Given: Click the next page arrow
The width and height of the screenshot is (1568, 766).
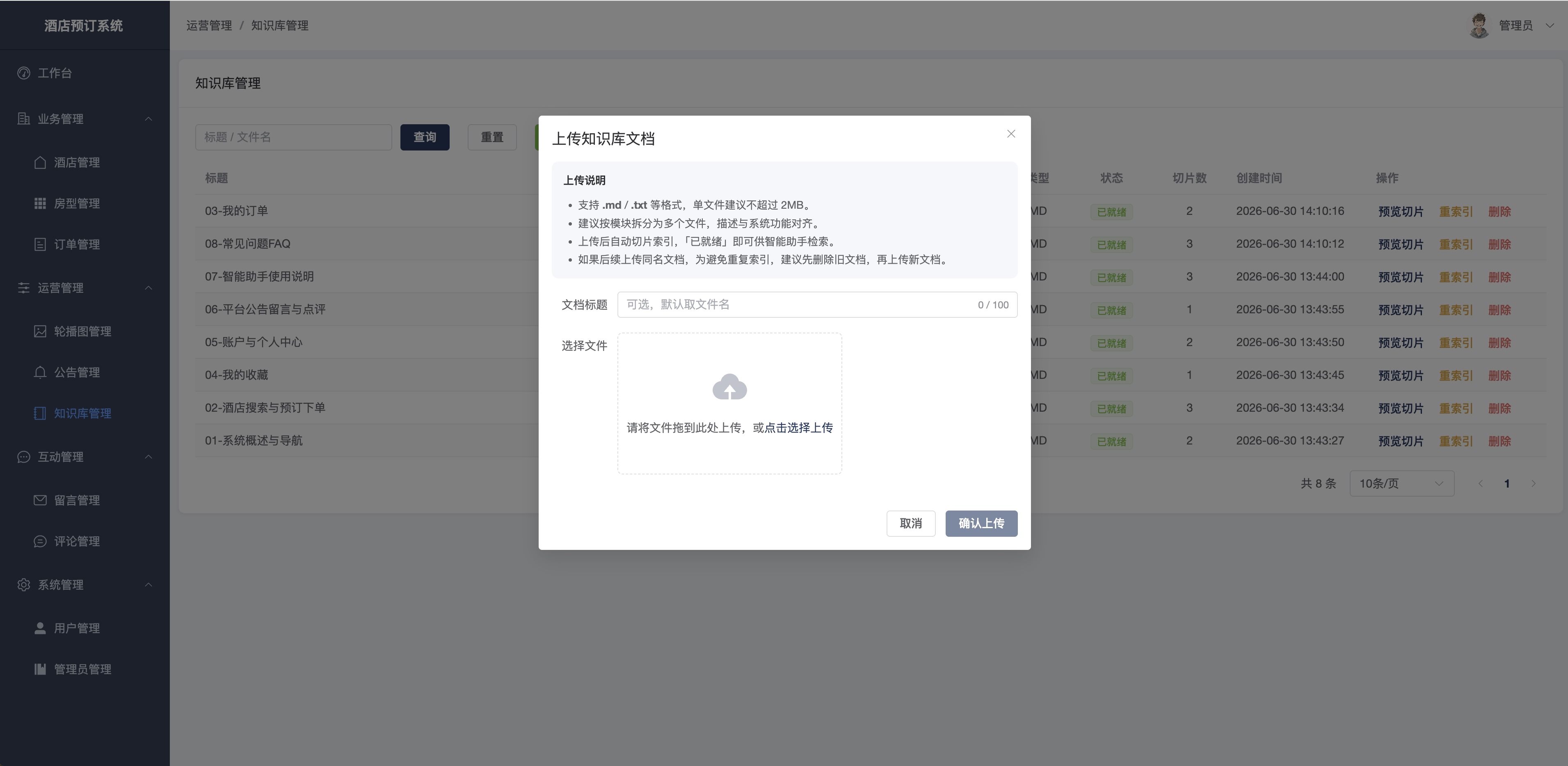Looking at the screenshot, I should [1534, 483].
